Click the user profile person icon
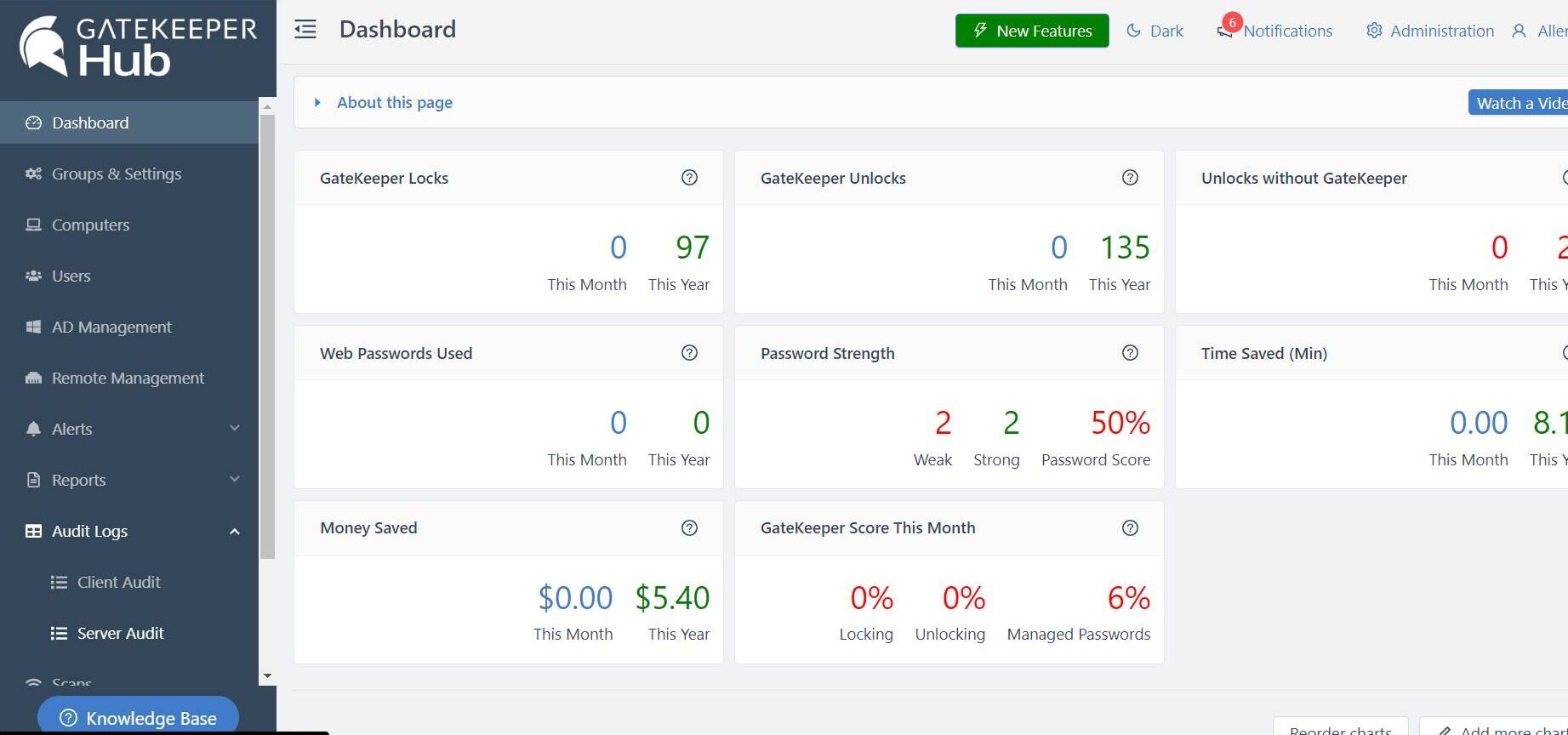The image size is (1568, 735). pyautogui.click(x=1519, y=31)
